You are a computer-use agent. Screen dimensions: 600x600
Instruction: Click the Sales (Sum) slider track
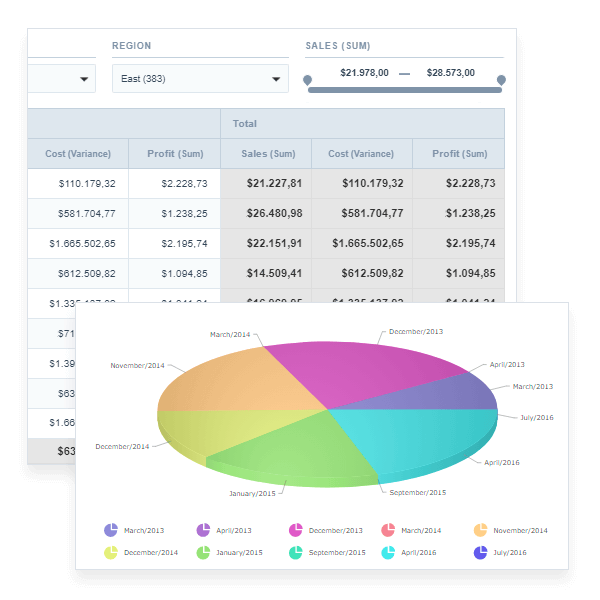click(x=404, y=90)
